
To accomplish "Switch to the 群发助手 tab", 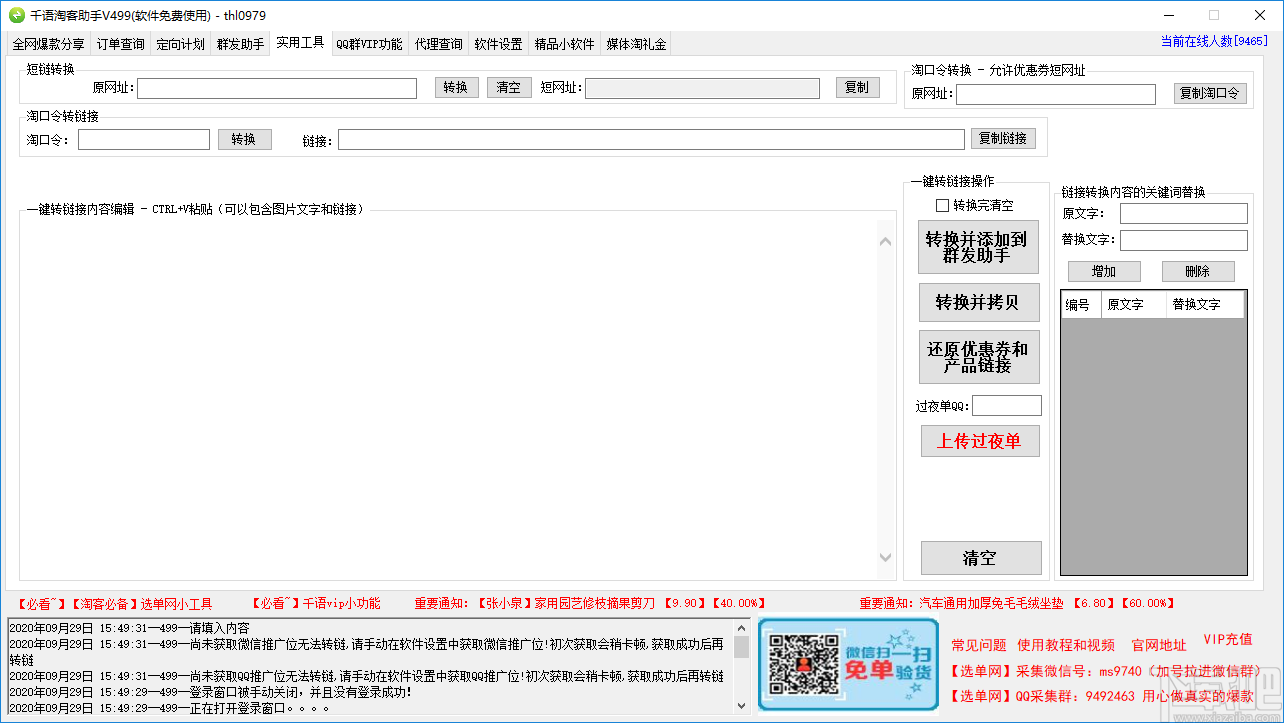I will coord(240,44).
